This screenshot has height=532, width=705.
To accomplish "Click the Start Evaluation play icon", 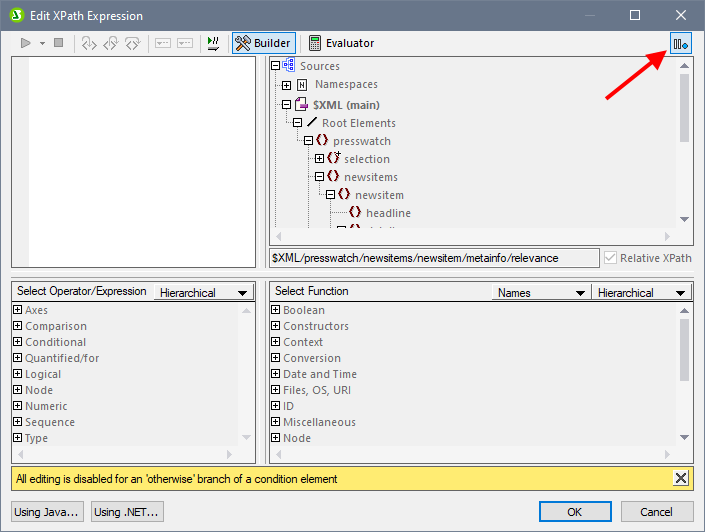I will point(25,43).
